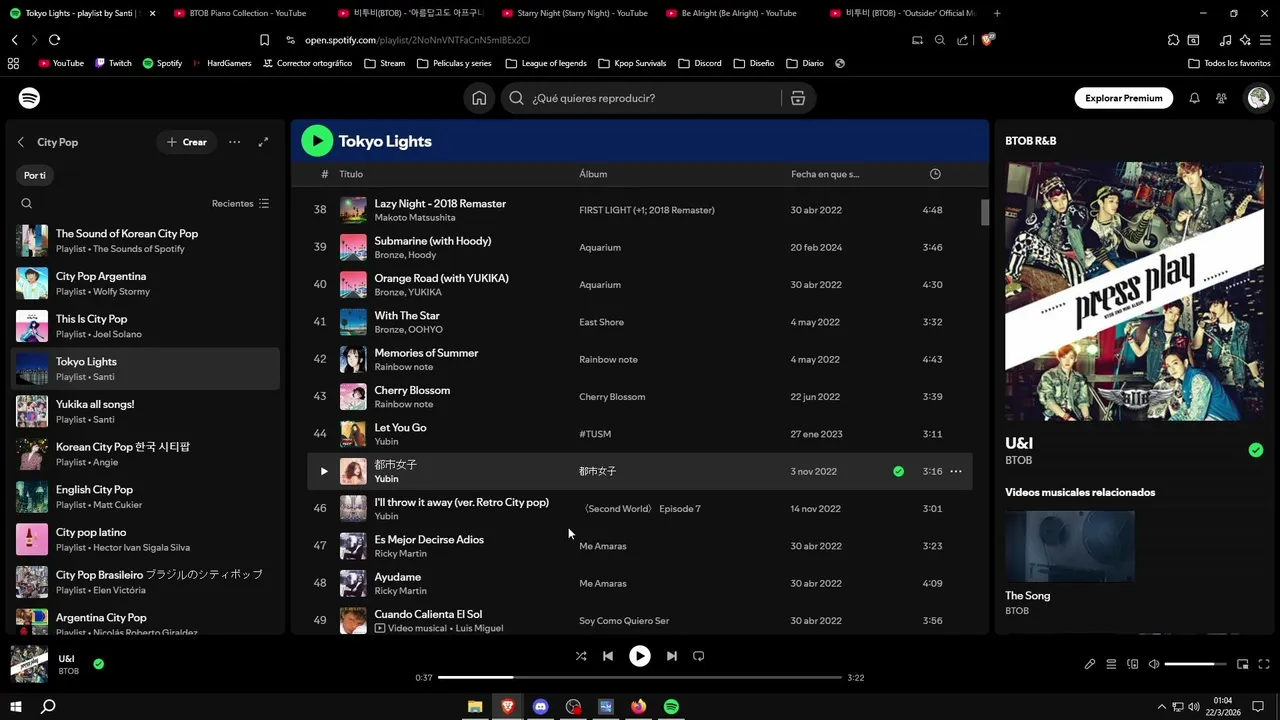The image size is (1280, 720).
Task: Open Discord from Windows taskbar
Action: [540, 706]
